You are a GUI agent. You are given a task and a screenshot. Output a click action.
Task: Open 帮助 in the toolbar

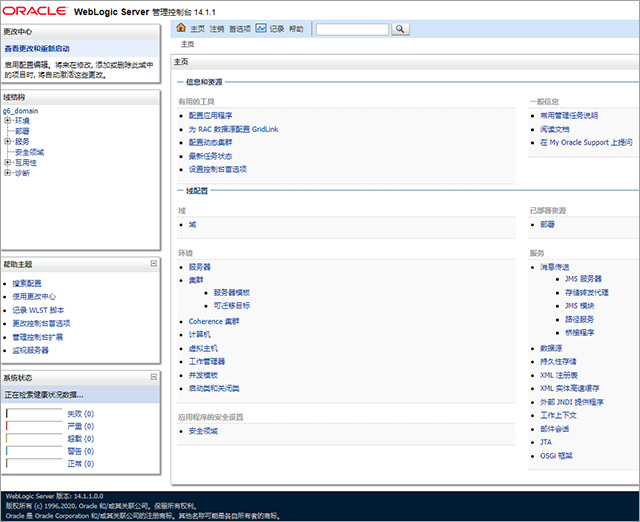(296, 29)
